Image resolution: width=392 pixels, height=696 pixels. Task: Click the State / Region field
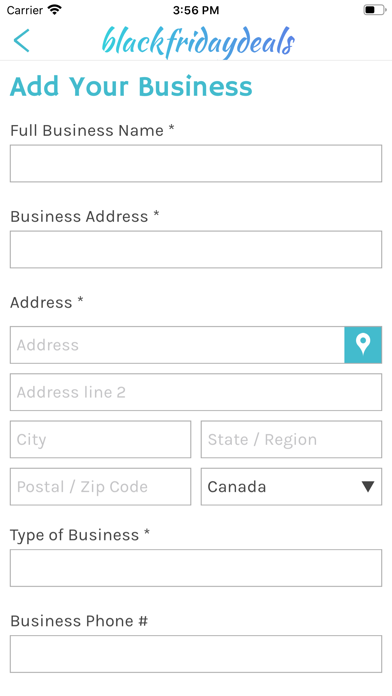[x=291, y=439]
